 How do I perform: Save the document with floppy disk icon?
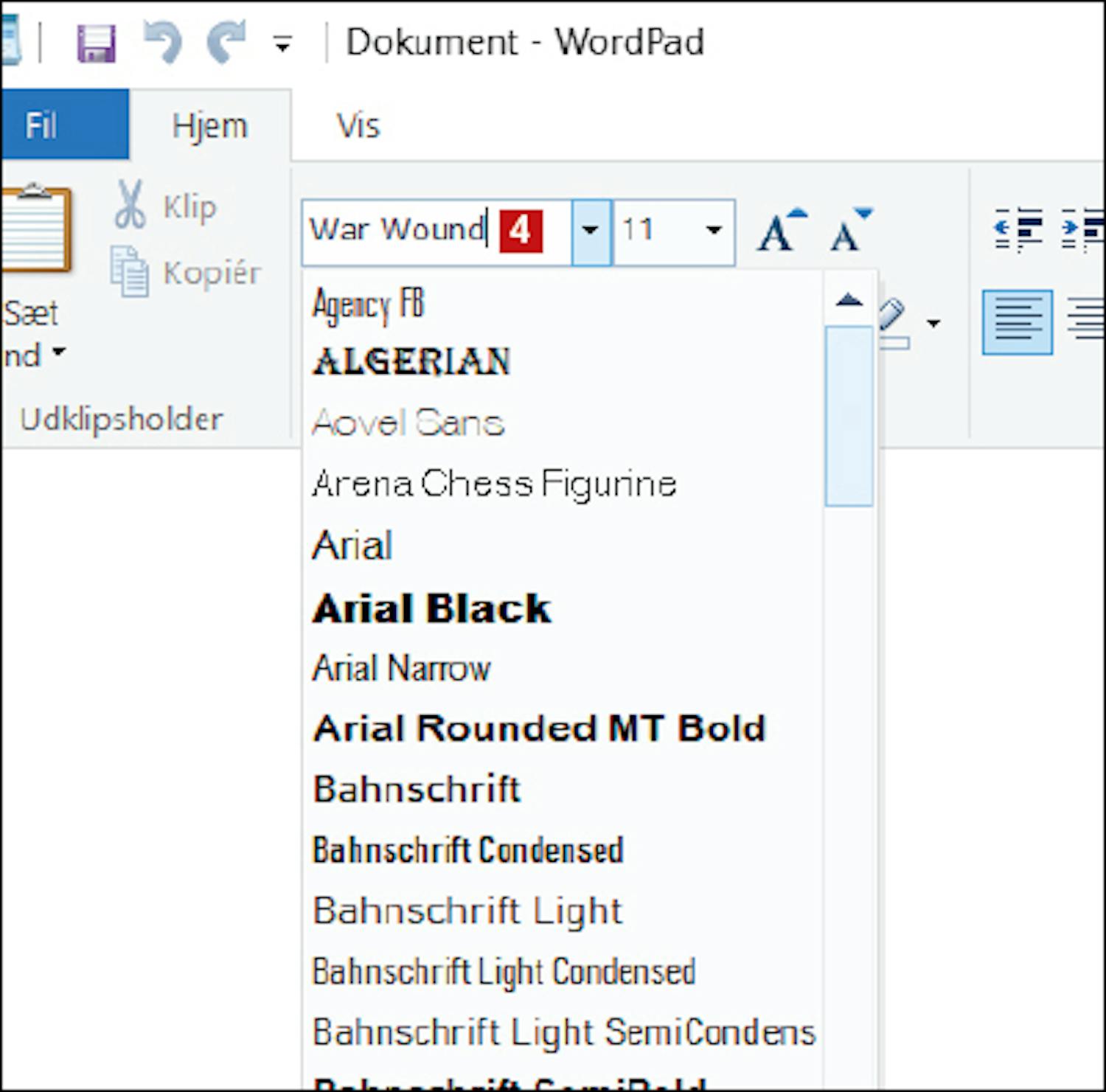coord(97,44)
